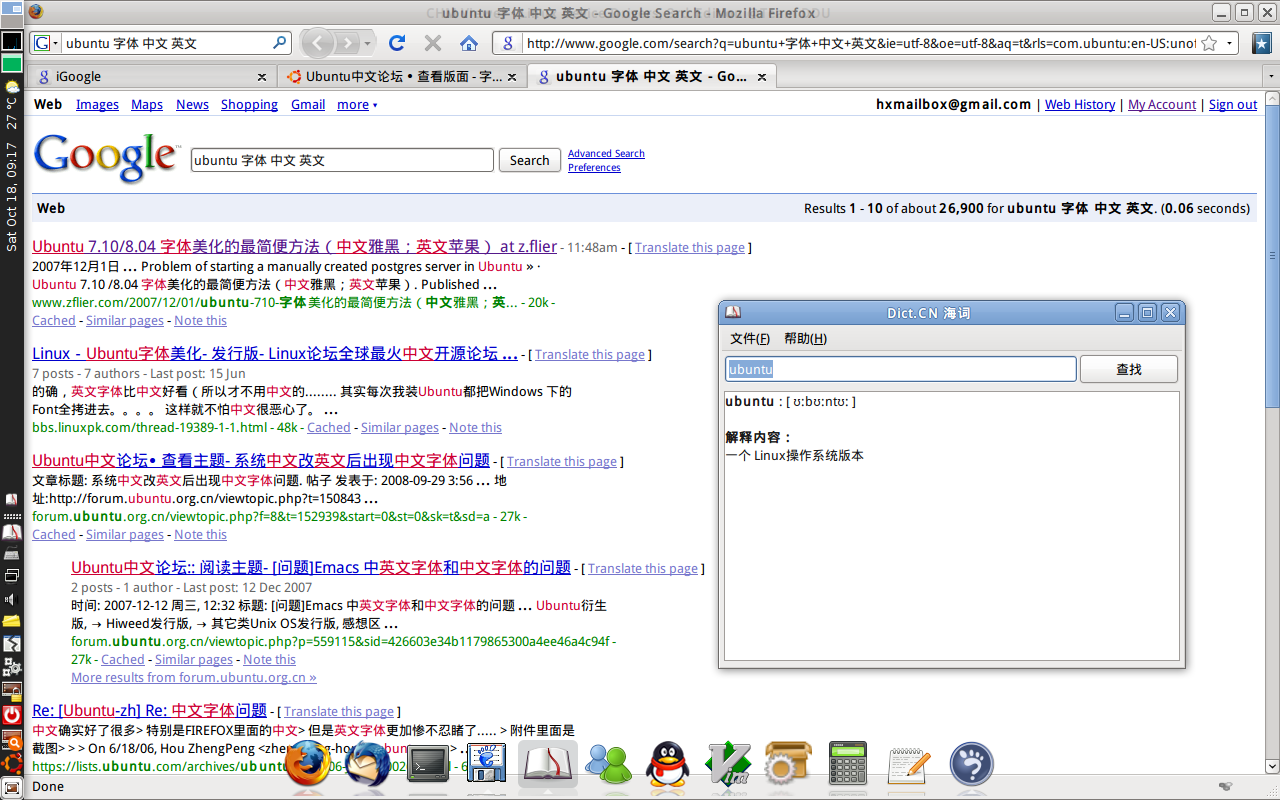This screenshot has height=800, width=1280.
Task: Open Web History link
Action: click(1080, 104)
